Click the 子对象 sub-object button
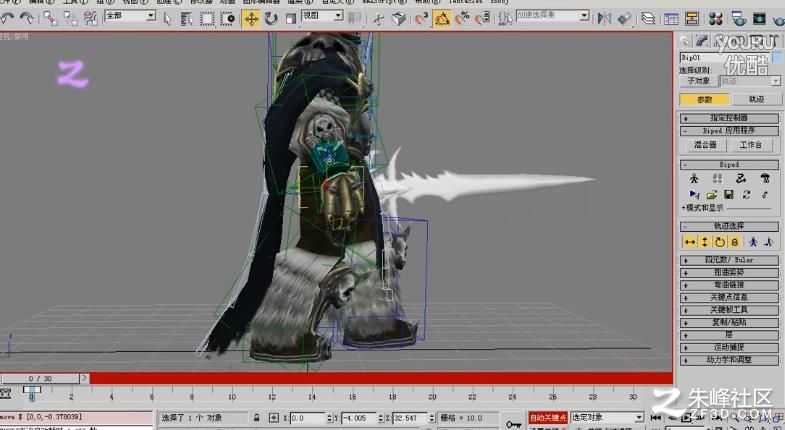 pyautogui.click(x=698, y=81)
